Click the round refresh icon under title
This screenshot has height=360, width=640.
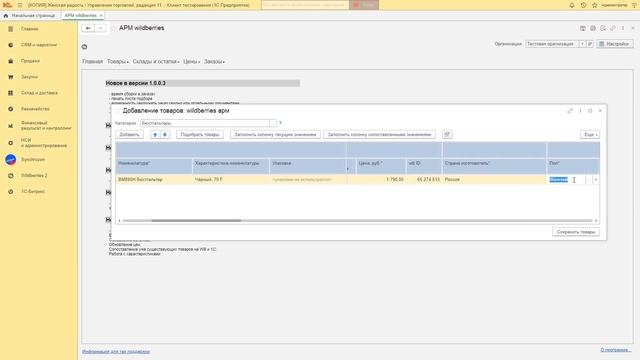point(84,47)
